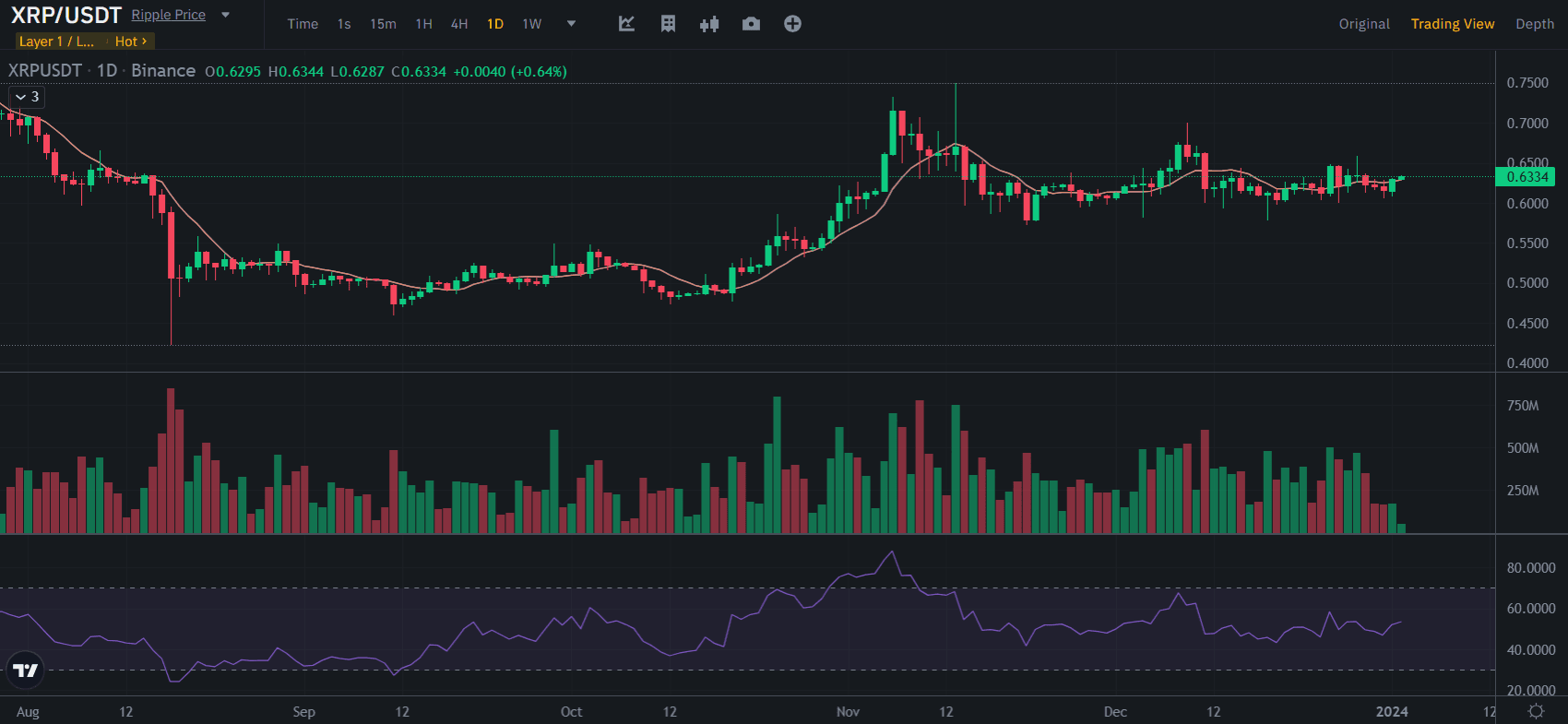Click the plus circle add icon
The width and height of the screenshot is (1568, 724).
792,24
